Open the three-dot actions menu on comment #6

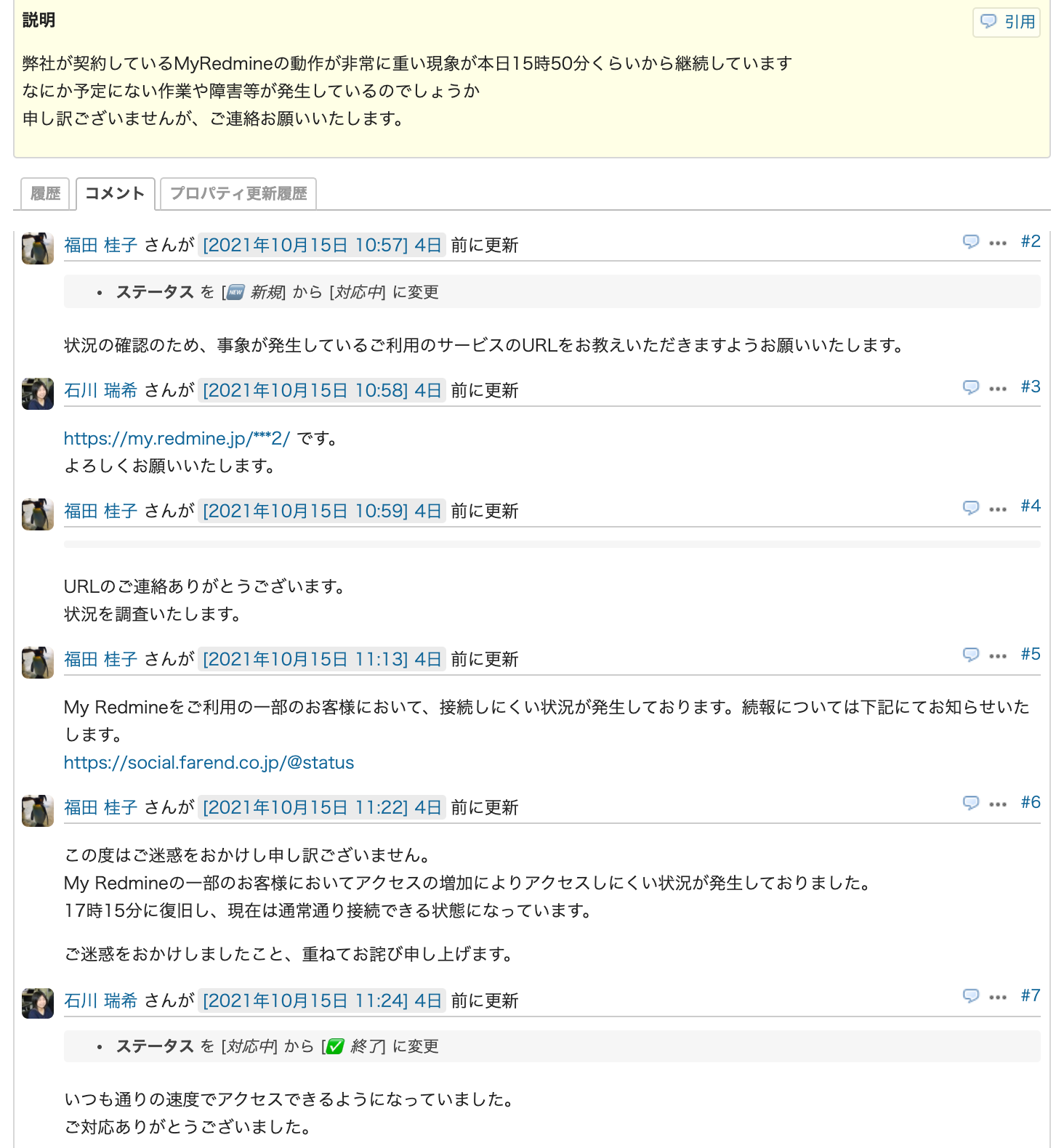pos(998,804)
